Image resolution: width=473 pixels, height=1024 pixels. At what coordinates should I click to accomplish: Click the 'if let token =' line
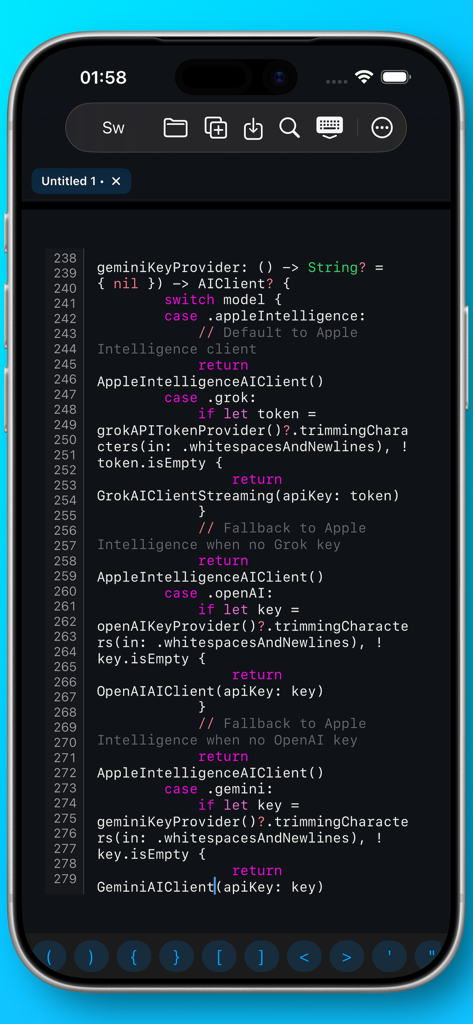(x=257, y=414)
